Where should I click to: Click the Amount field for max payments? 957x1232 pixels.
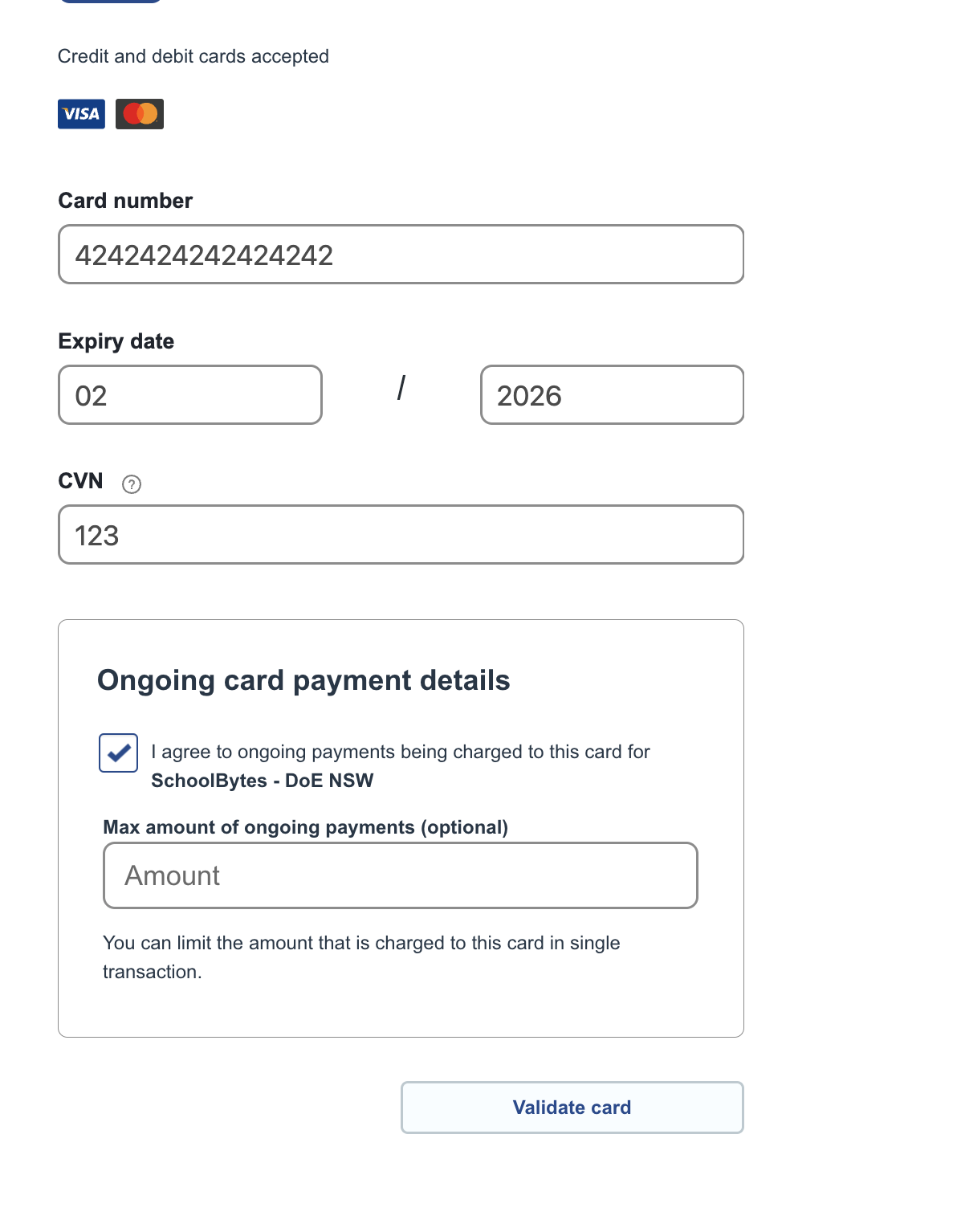tap(401, 875)
